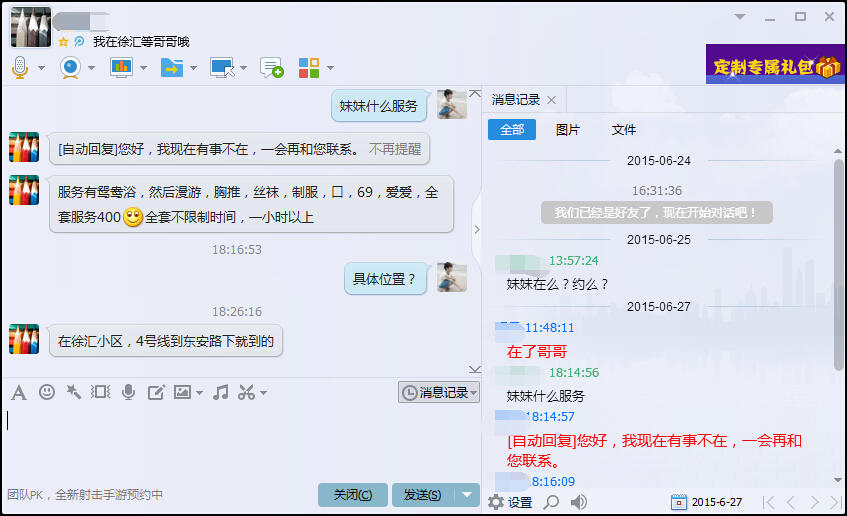Select the 文件 filter tab
The image size is (847, 516).
click(624, 130)
